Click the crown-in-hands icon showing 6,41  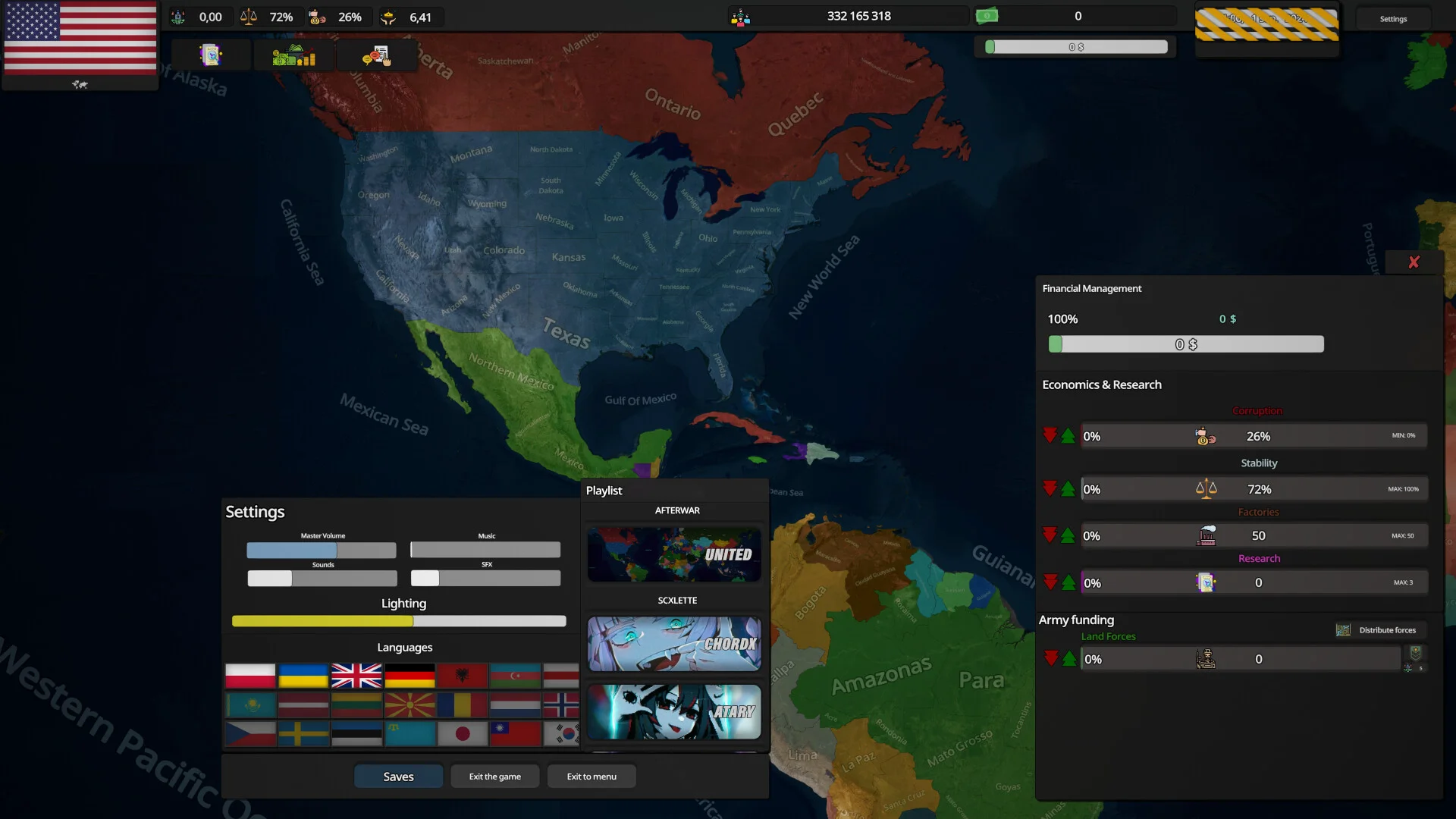389,16
